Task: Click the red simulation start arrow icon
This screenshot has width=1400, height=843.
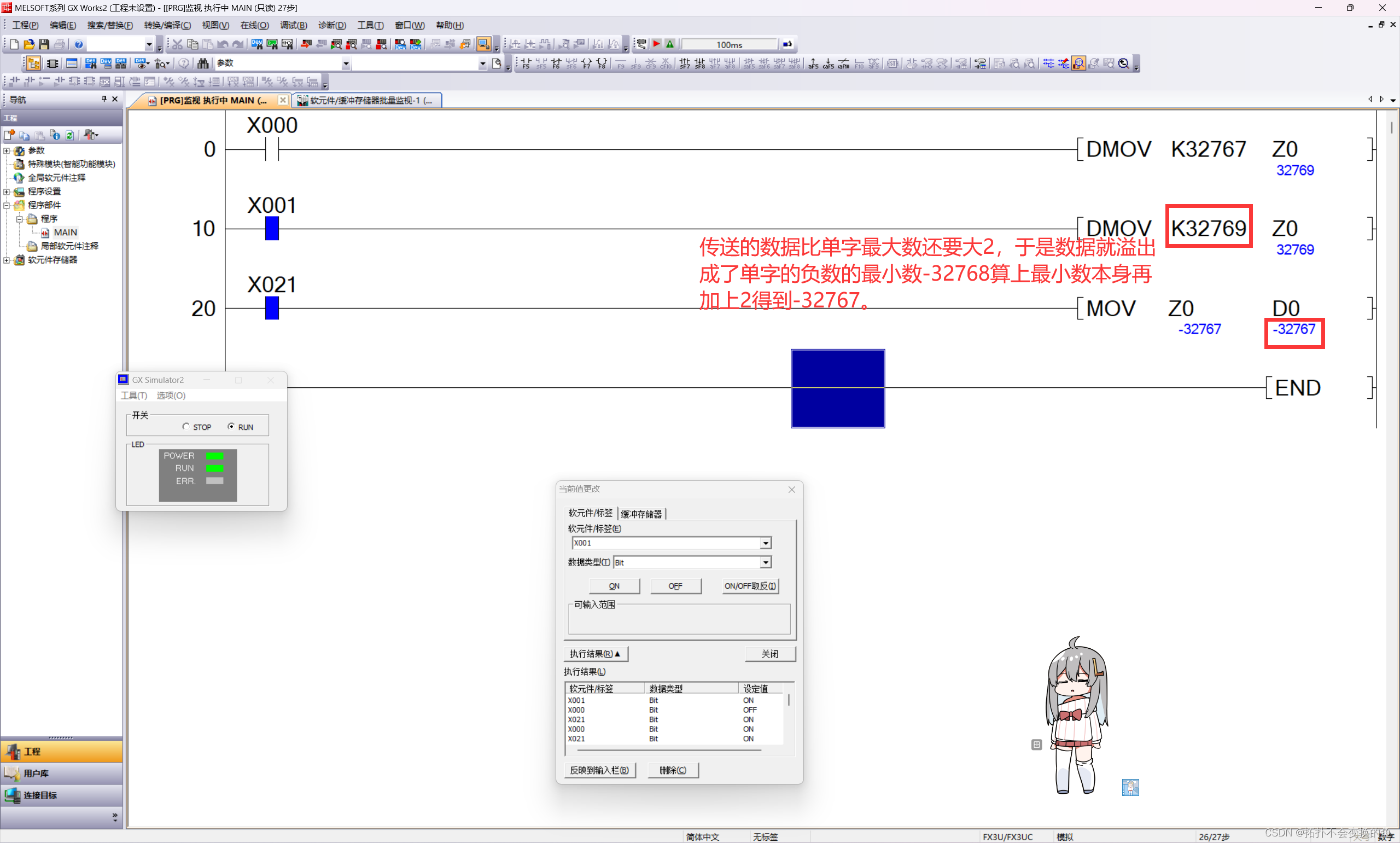Action: click(x=656, y=44)
